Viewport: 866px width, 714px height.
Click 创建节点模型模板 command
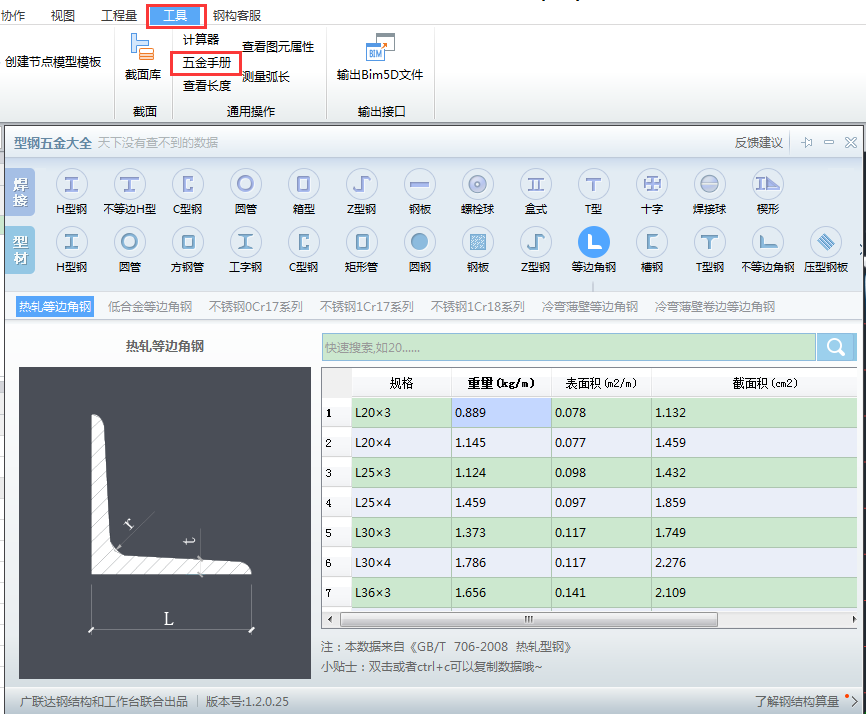(x=53, y=62)
